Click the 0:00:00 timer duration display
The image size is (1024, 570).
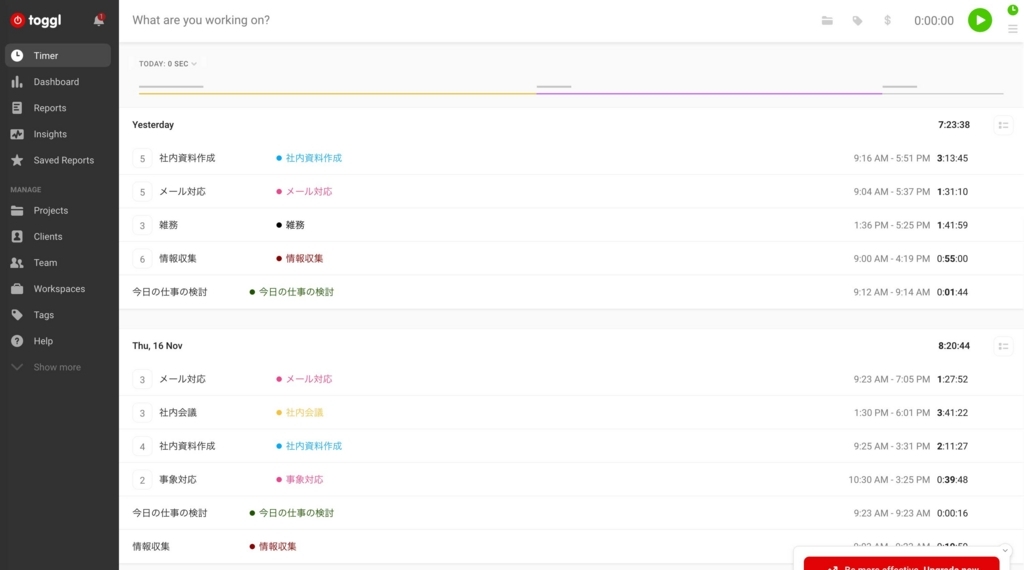(x=934, y=21)
